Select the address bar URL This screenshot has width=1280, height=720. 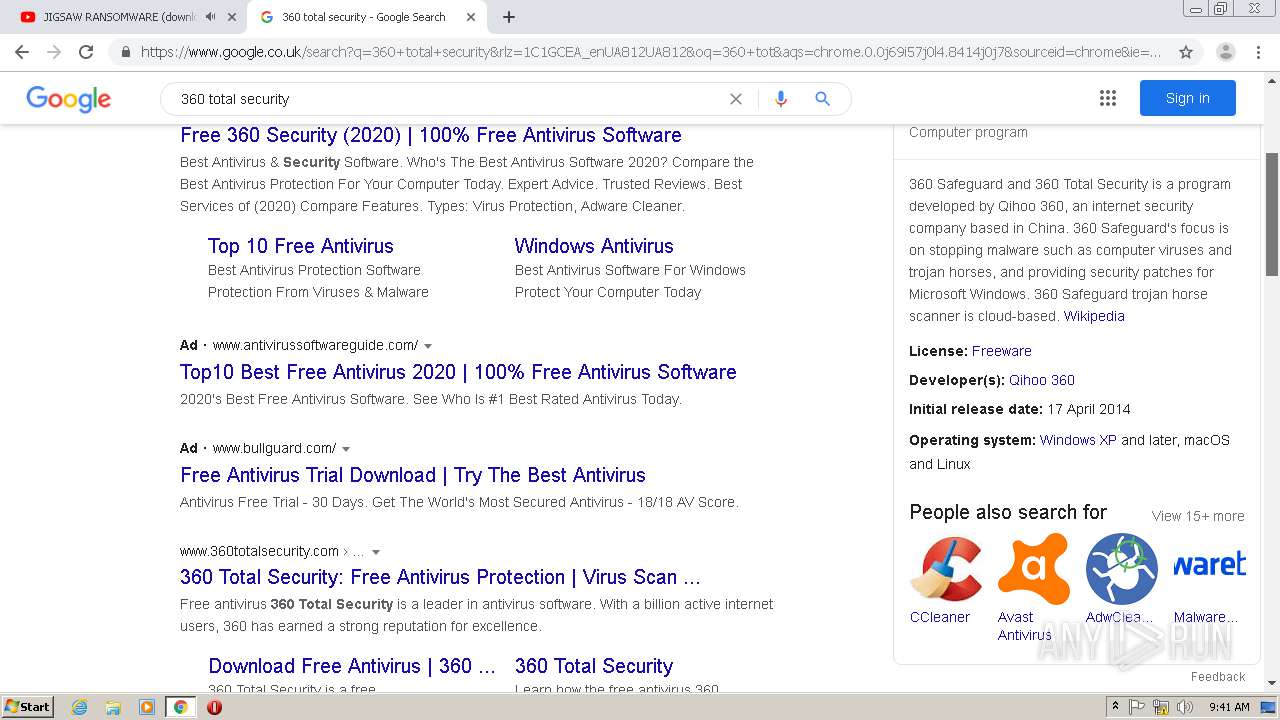650,52
